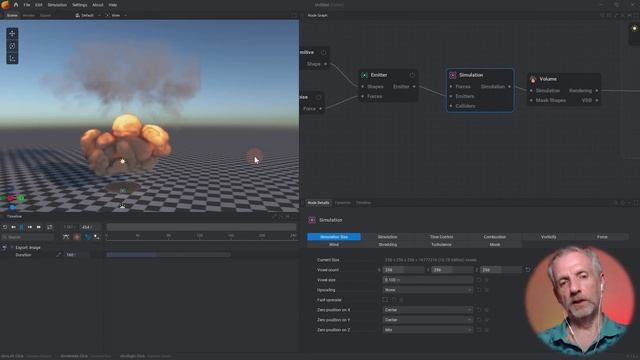Screen dimensions: 640x360
Task: Reset the Upscaling value
Action: 479,290
